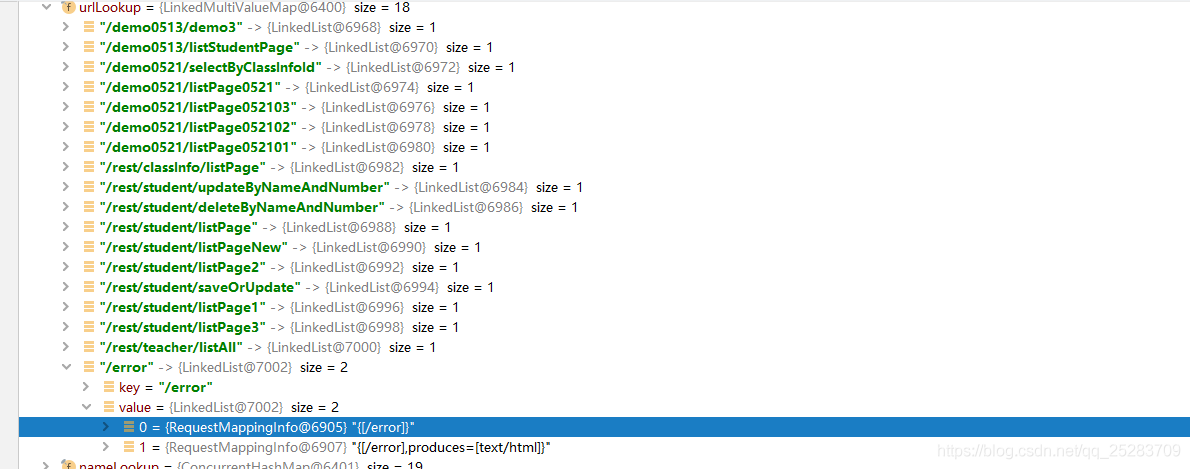Viewport: 1190px width, 469px height.
Task: Collapse the "/error" entry
Action: [67, 367]
